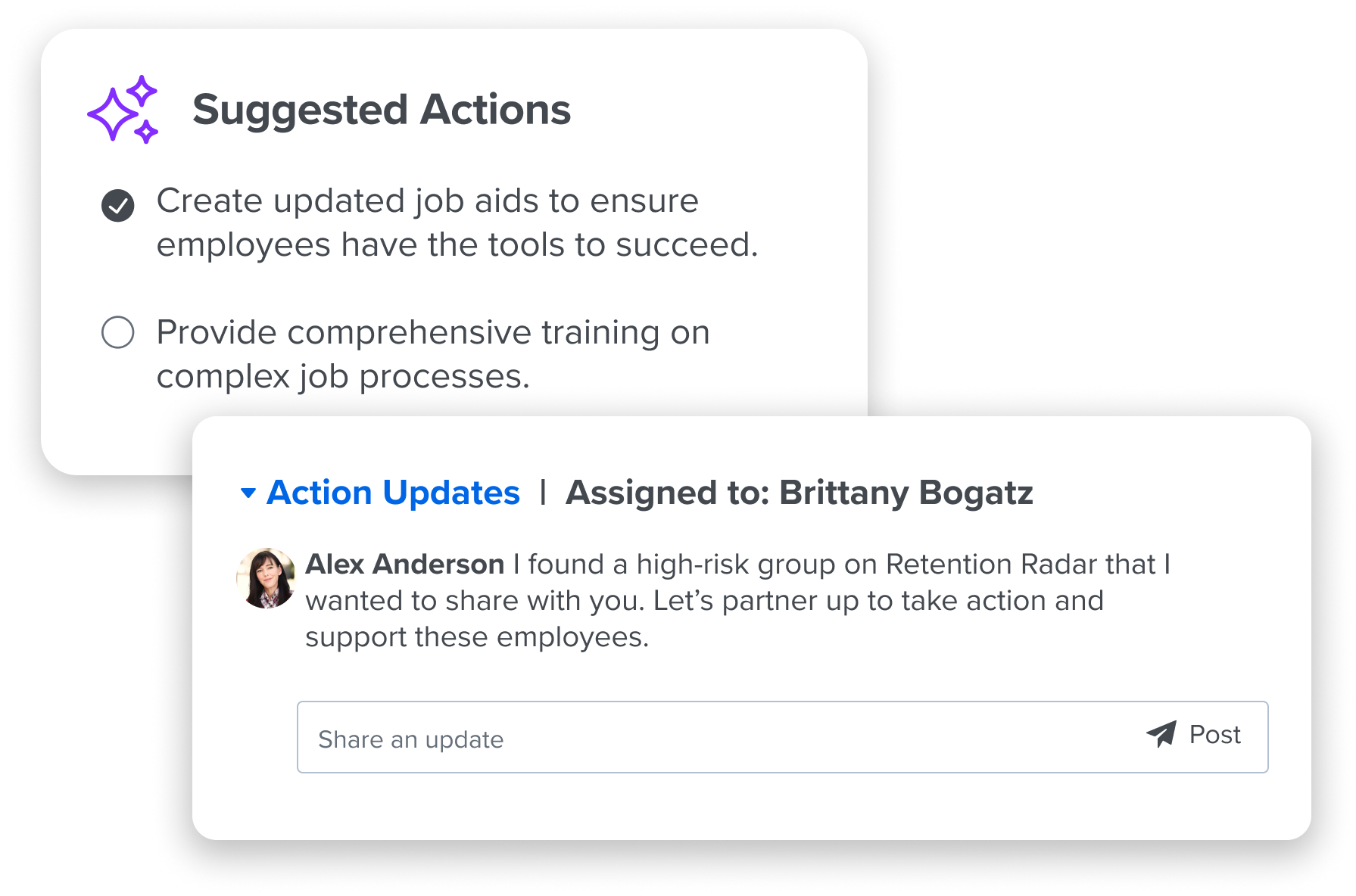Click the Suggested Actions heading
This screenshot has height=896, width=1356.
coord(381,110)
